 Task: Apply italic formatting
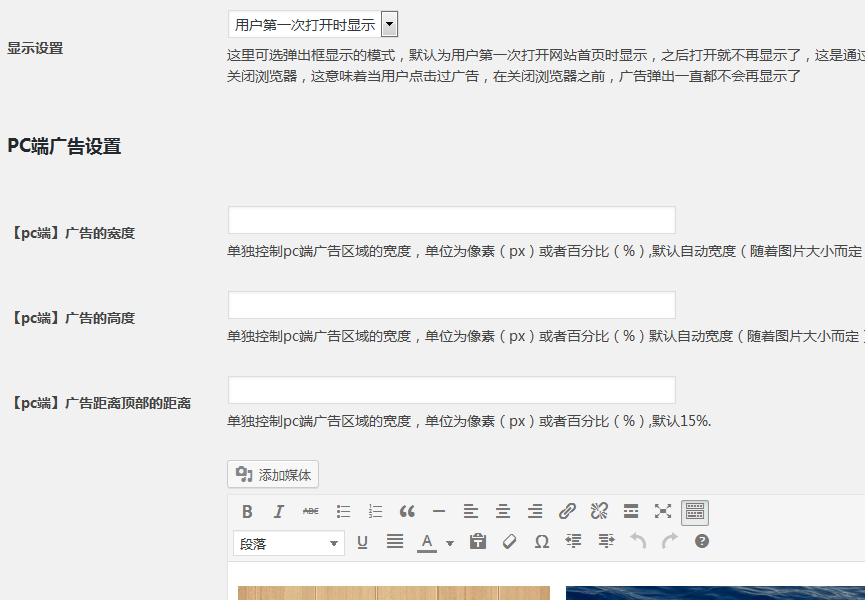[x=279, y=512]
